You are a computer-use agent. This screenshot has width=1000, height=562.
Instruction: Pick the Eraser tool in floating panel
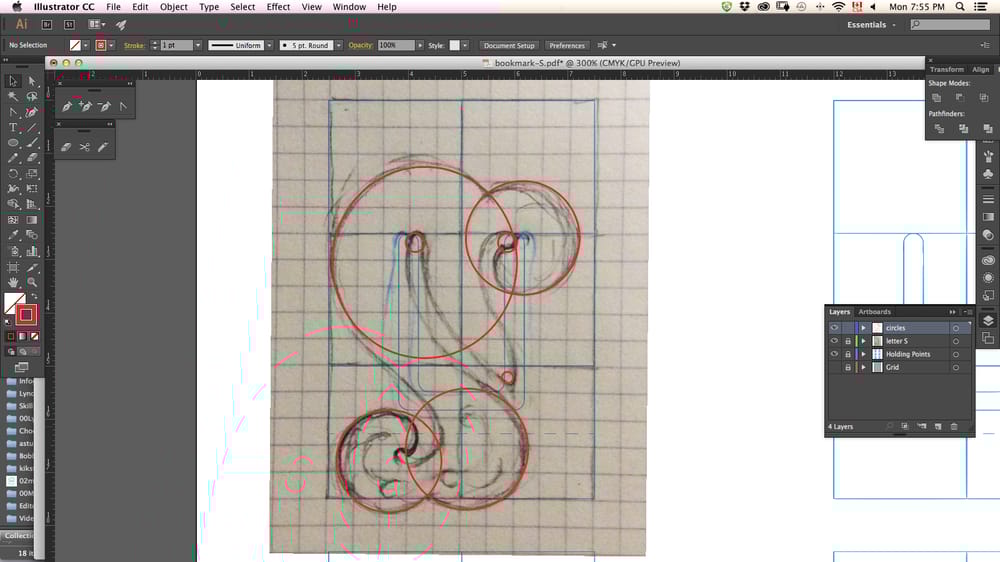coord(66,147)
